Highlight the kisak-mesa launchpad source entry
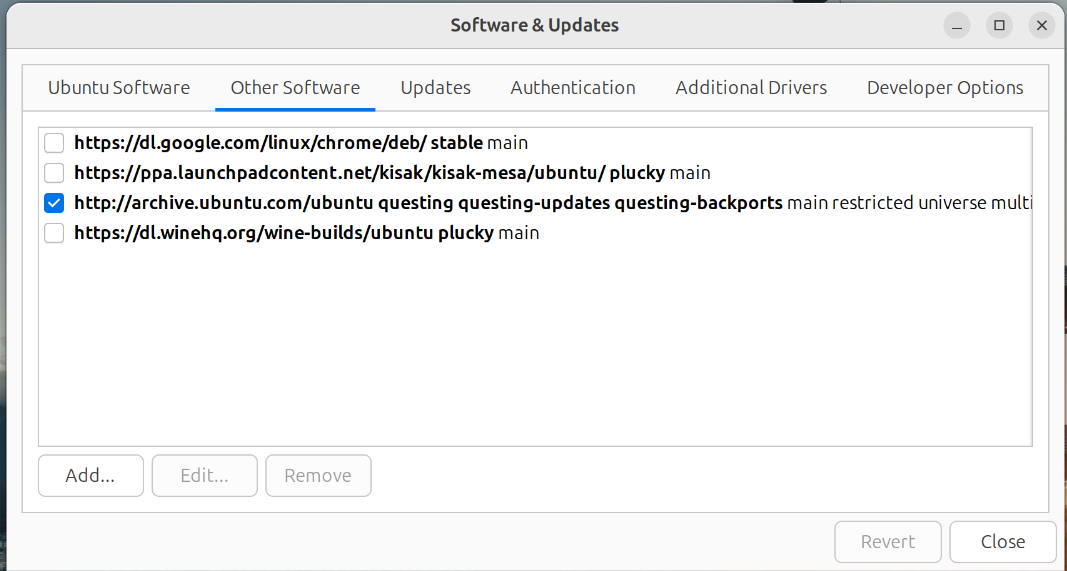The image size is (1067, 571). [392, 173]
